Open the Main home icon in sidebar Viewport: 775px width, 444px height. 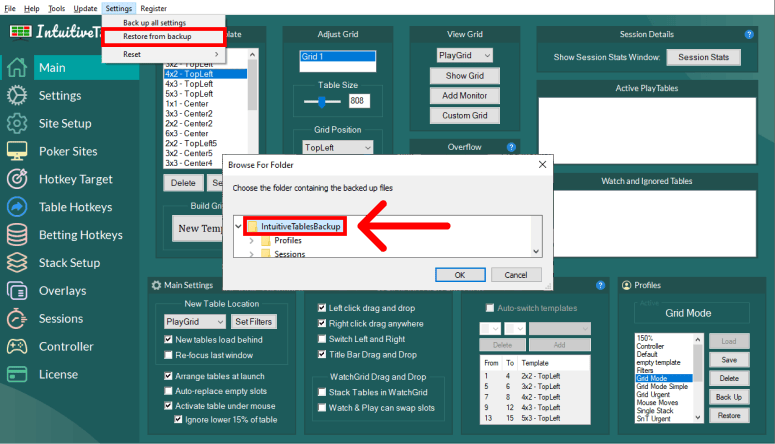pyautogui.click(x=17, y=67)
